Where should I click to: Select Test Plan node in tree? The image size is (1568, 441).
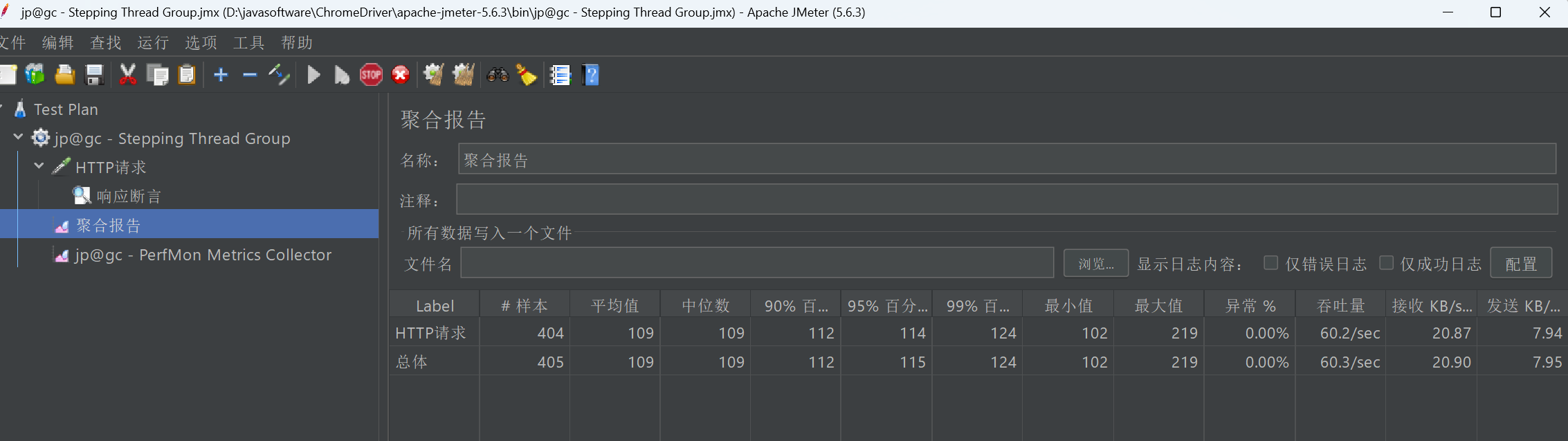coord(66,109)
